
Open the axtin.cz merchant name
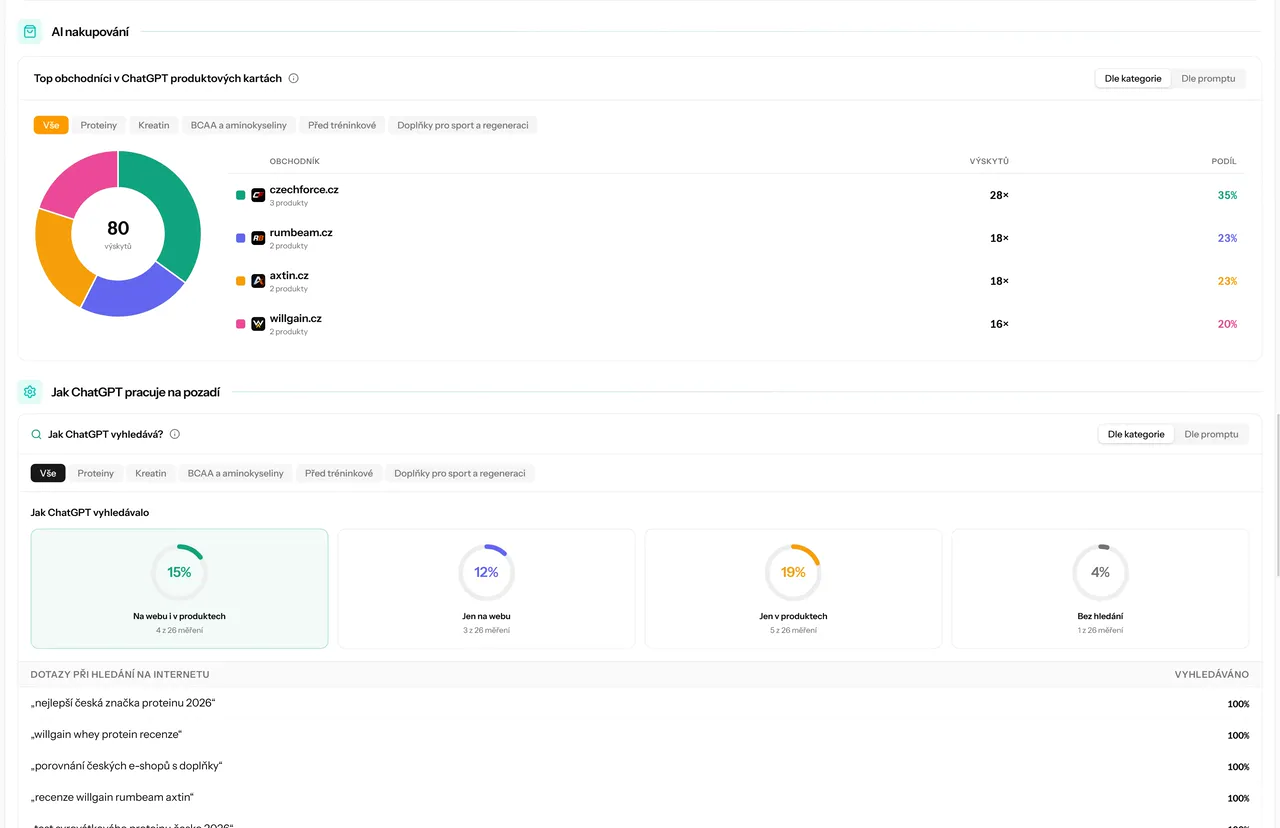pos(289,275)
